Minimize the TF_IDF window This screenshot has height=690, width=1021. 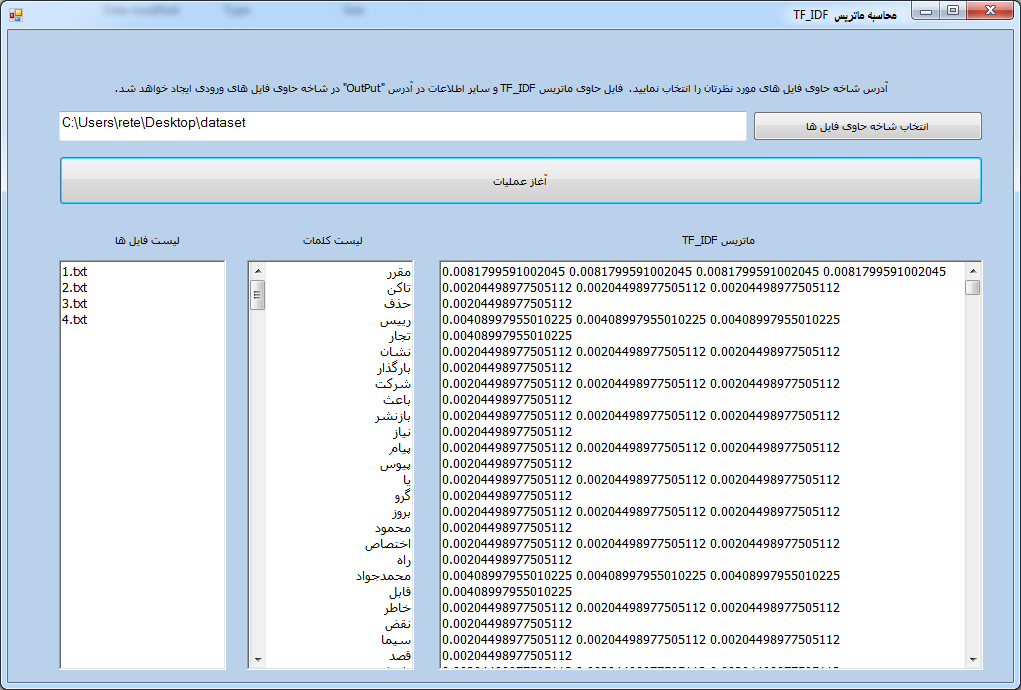tap(929, 11)
